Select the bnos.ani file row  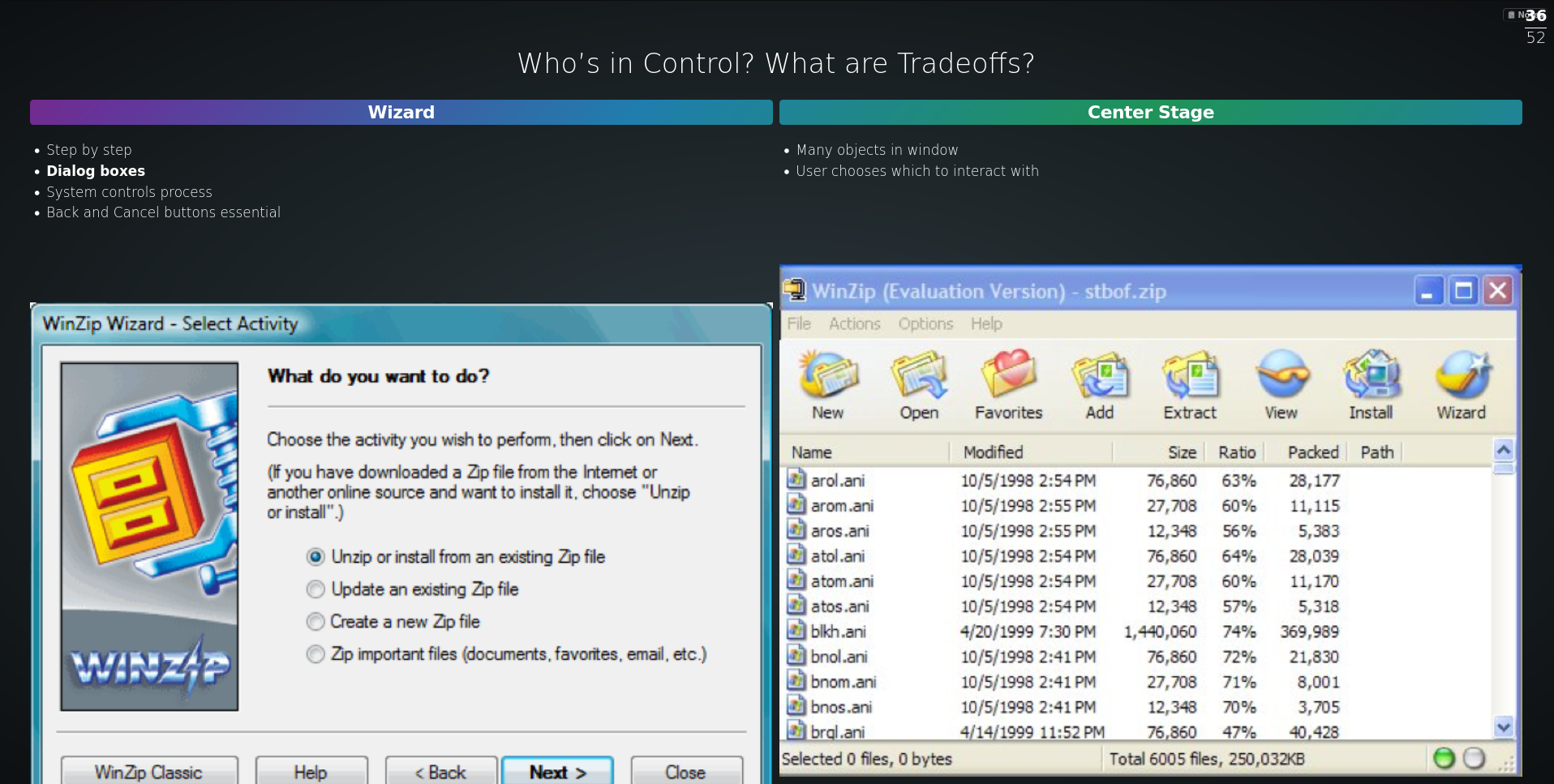tap(1136, 706)
